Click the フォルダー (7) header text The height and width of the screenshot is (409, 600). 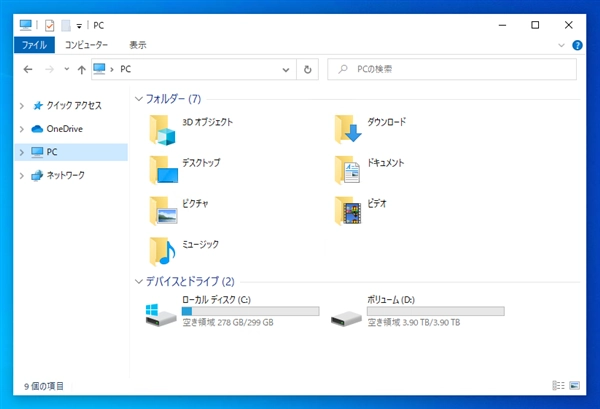(x=173, y=99)
